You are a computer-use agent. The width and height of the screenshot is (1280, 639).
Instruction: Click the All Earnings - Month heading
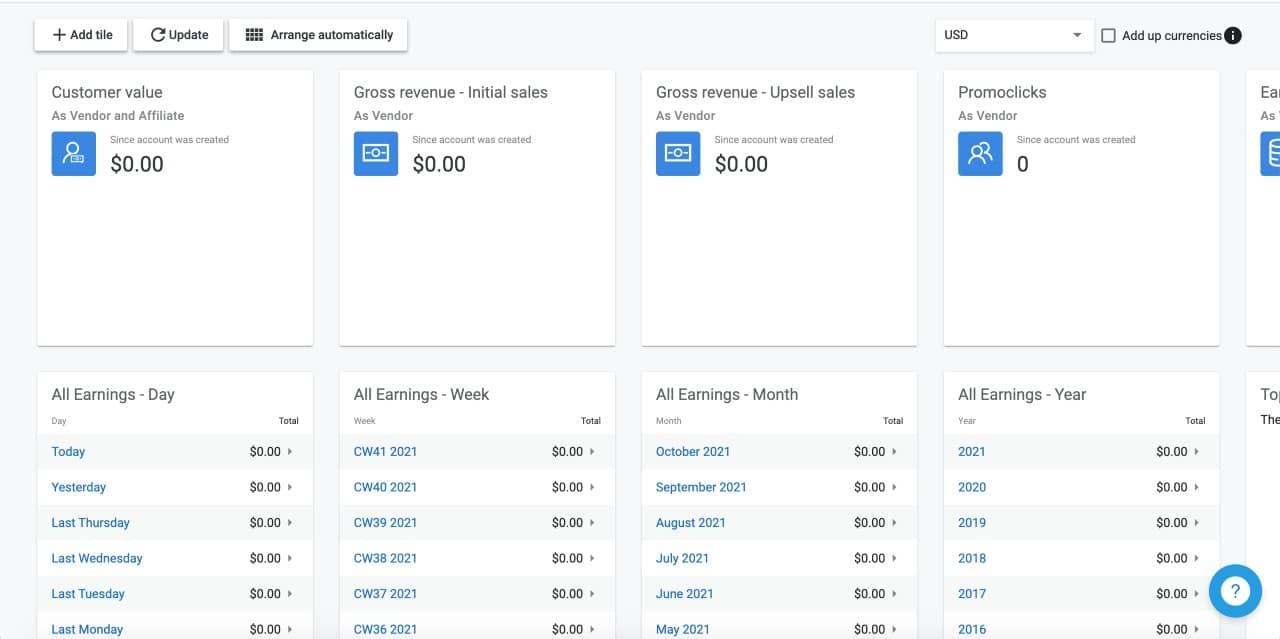pyautogui.click(x=727, y=395)
